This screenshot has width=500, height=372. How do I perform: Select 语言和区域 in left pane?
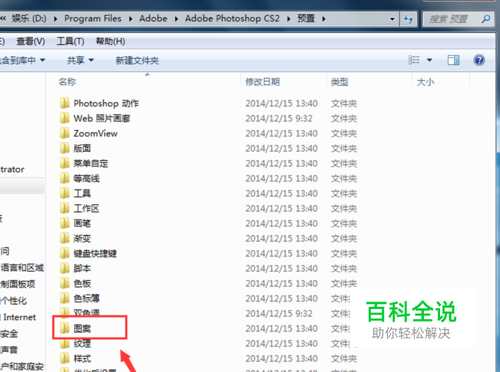[22, 267]
